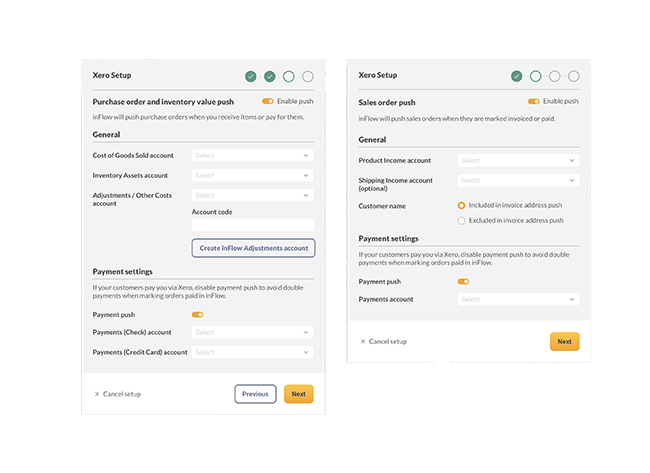650x473 pixels.
Task: Click third step circle in purchase order panel
Action: point(289,76)
